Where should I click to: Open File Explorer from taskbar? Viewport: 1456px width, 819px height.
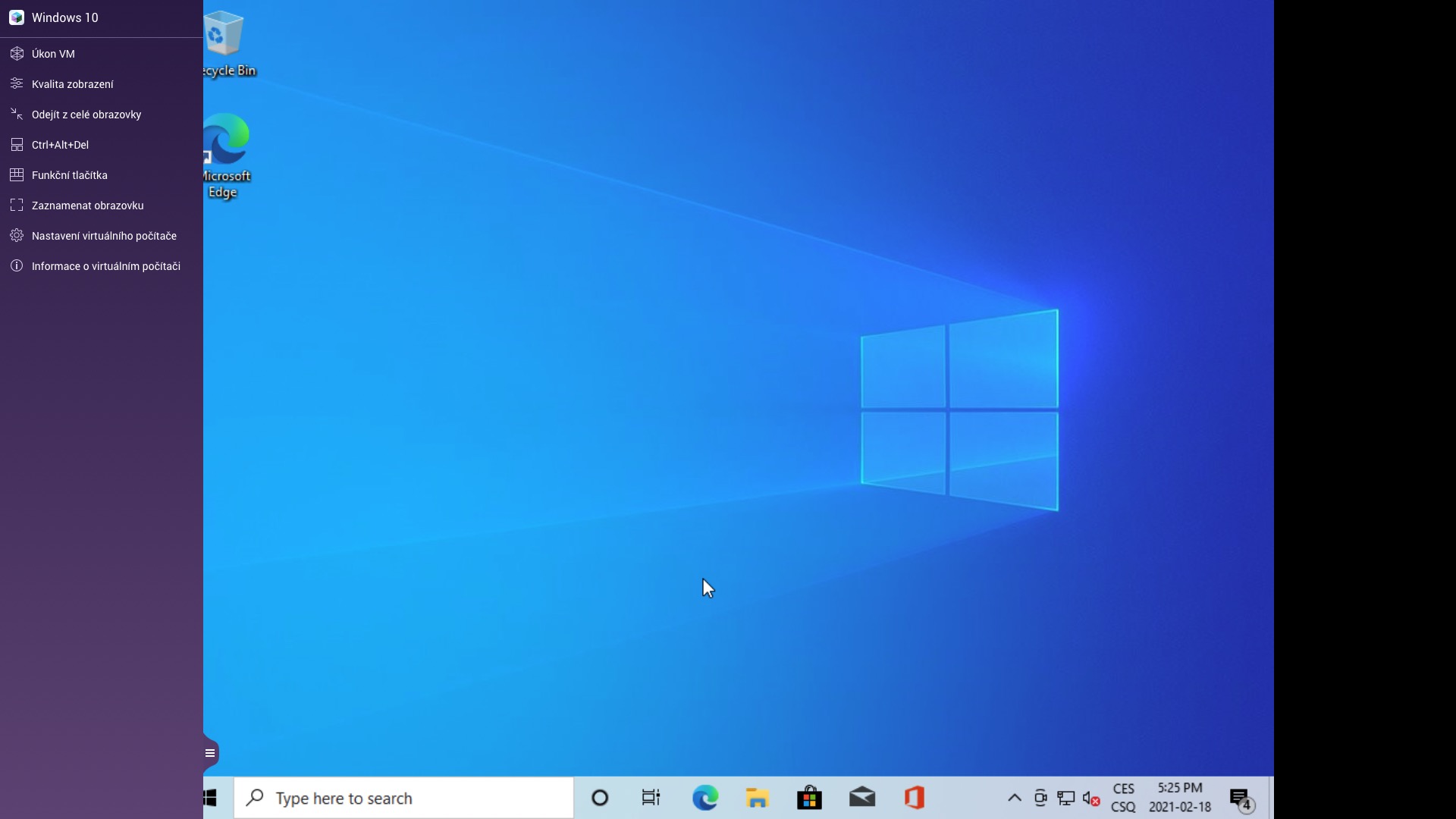(x=757, y=798)
